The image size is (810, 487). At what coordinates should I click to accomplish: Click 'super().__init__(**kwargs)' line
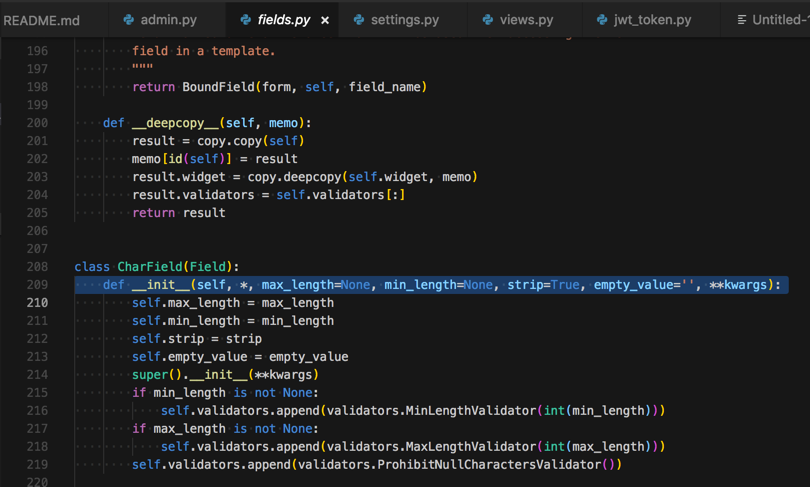(x=225, y=374)
